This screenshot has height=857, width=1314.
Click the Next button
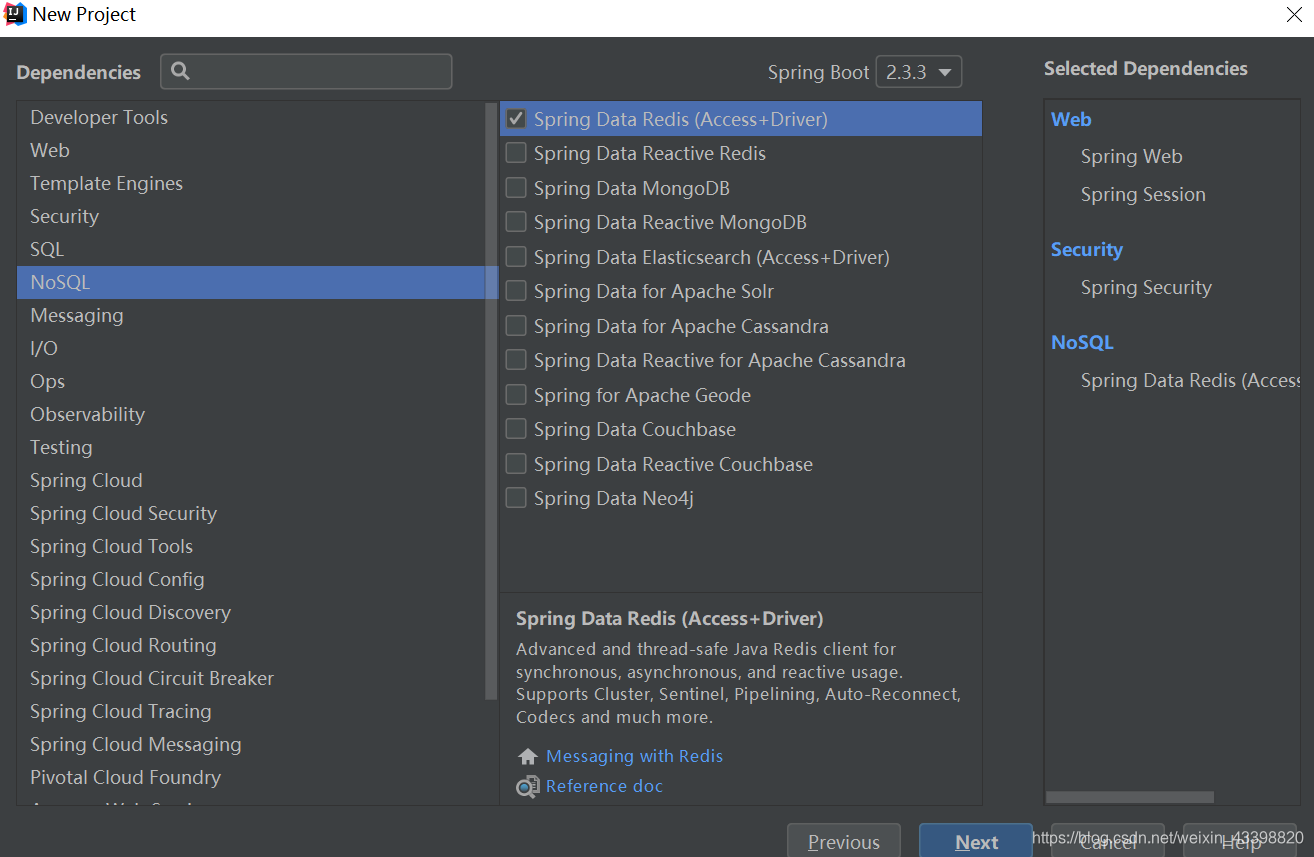pyautogui.click(x=976, y=841)
